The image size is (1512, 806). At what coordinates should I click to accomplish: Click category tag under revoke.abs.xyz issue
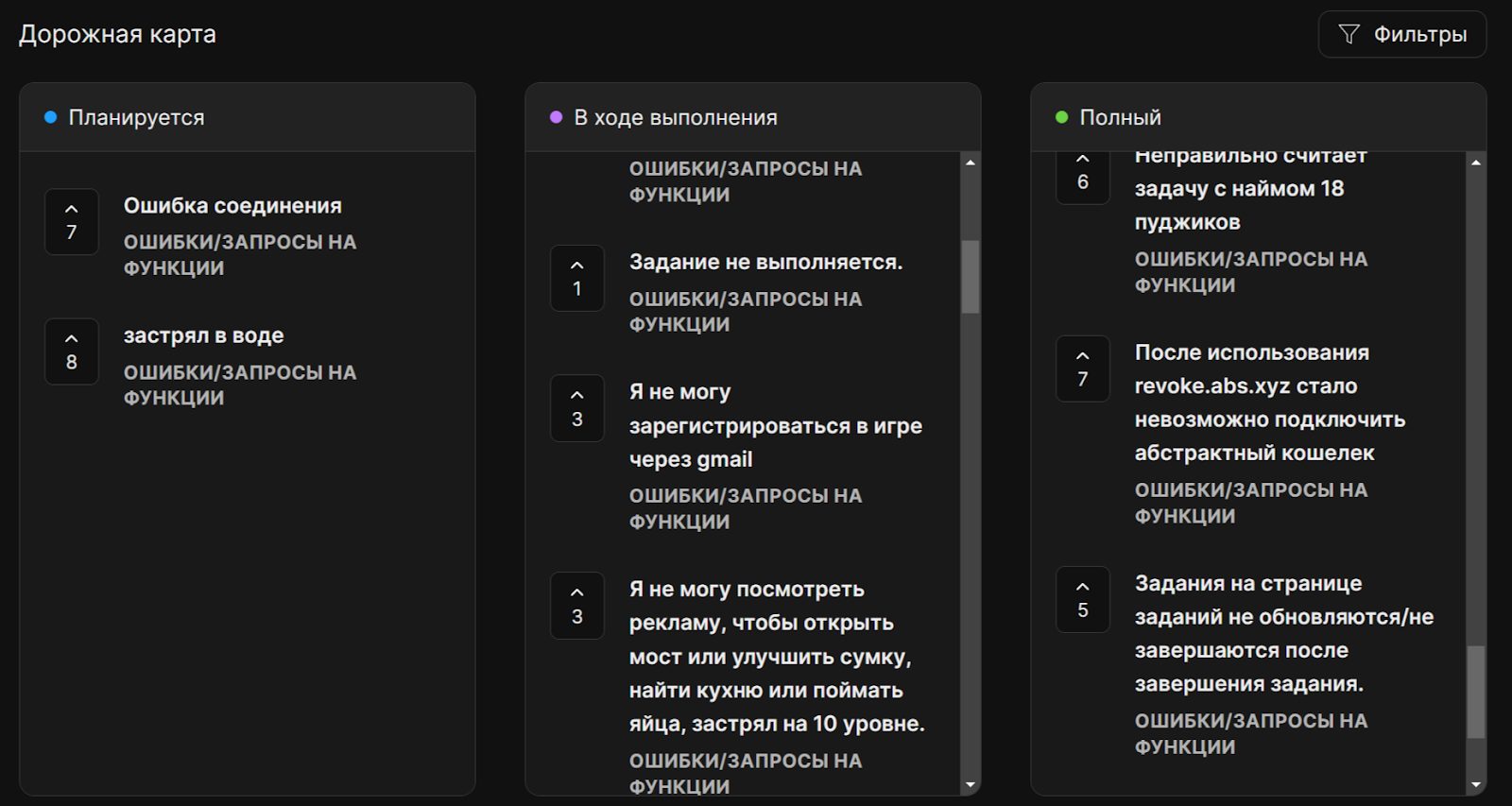[x=1251, y=503]
